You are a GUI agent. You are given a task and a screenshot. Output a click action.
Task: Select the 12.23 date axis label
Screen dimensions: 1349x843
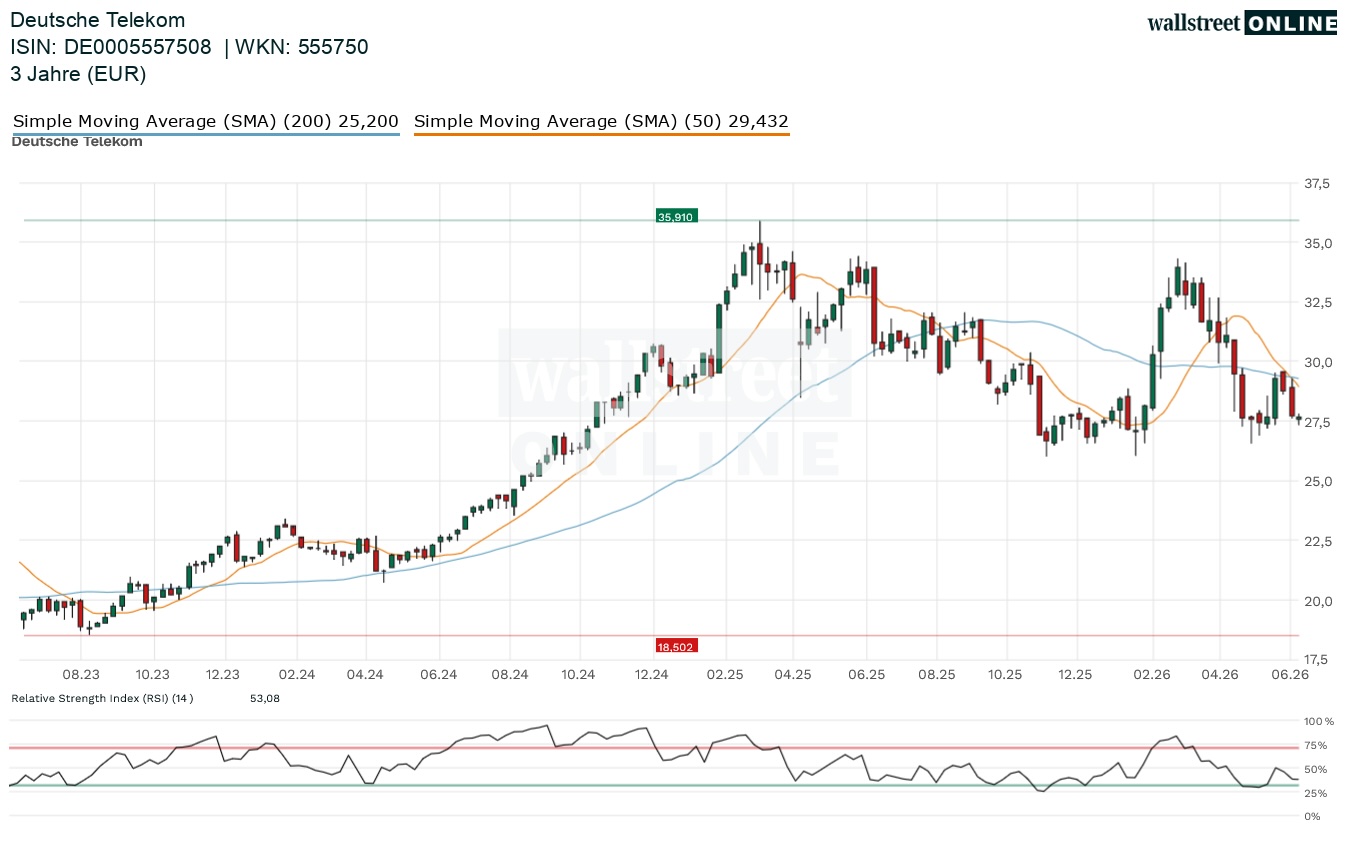tap(223, 675)
